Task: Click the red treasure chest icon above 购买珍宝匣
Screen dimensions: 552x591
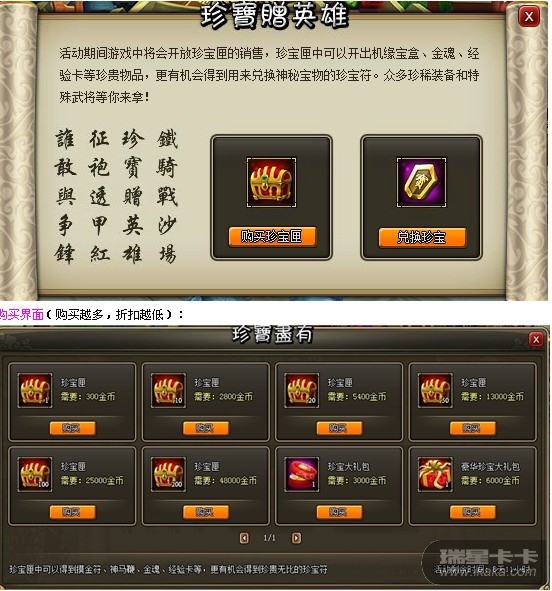Action: tap(271, 182)
